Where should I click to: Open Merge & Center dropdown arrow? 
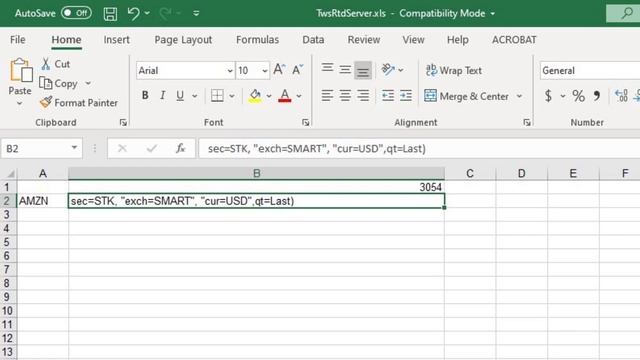(x=519, y=96)
